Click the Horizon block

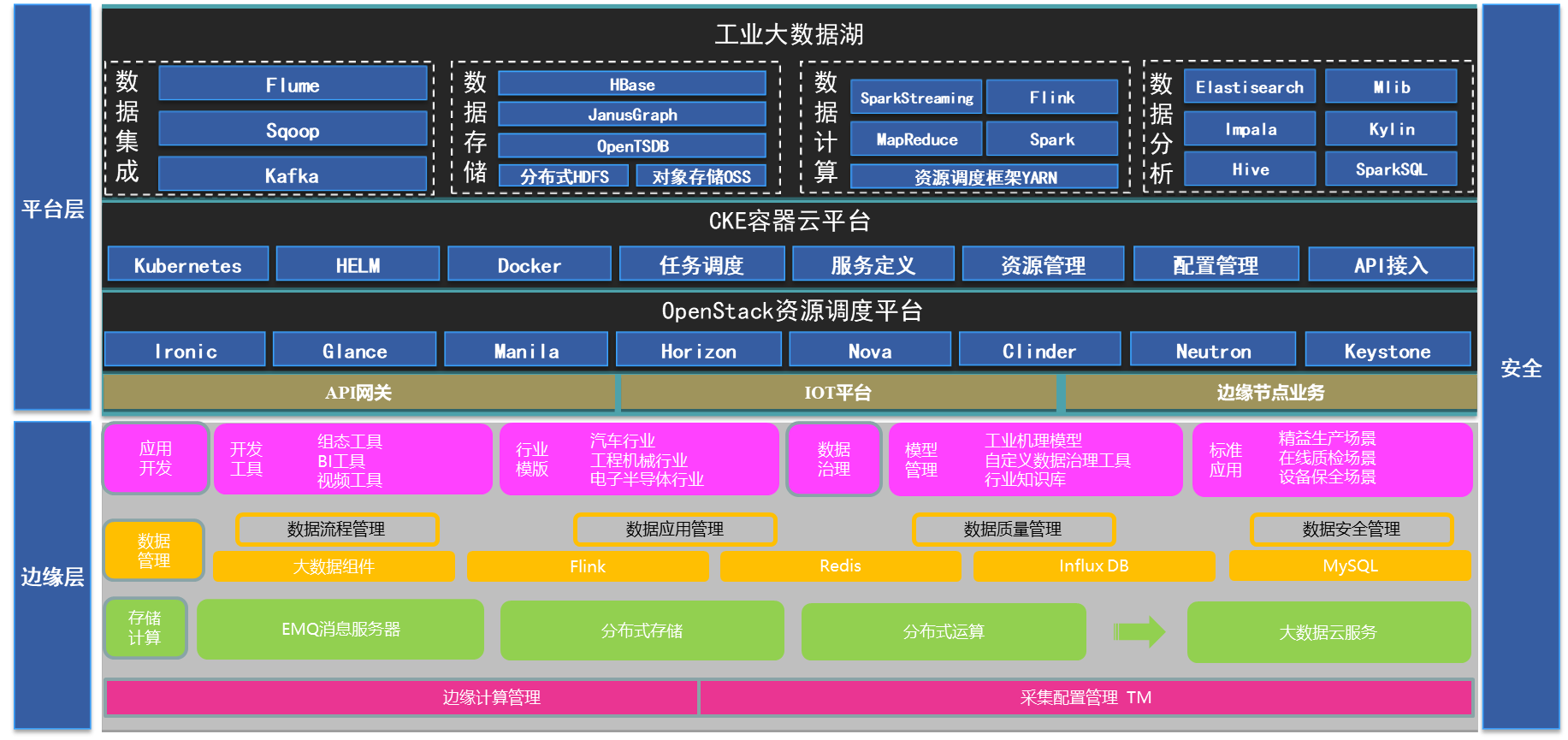click(698, 351)
